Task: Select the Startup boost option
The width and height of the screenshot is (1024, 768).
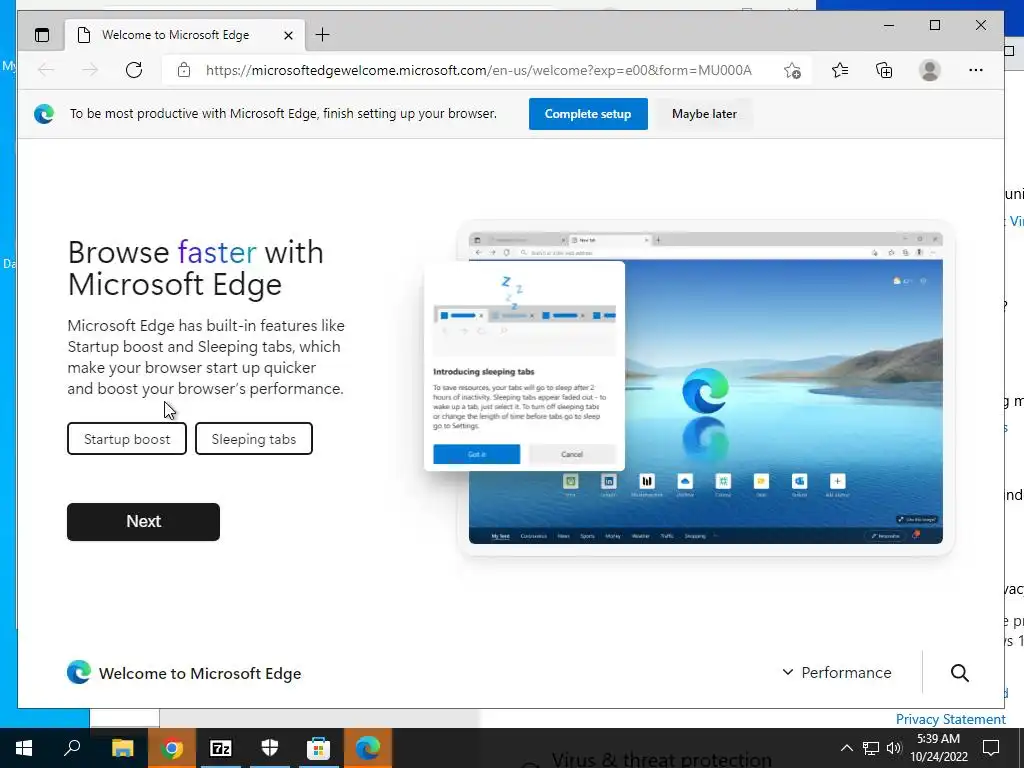Action: [127, 439]
